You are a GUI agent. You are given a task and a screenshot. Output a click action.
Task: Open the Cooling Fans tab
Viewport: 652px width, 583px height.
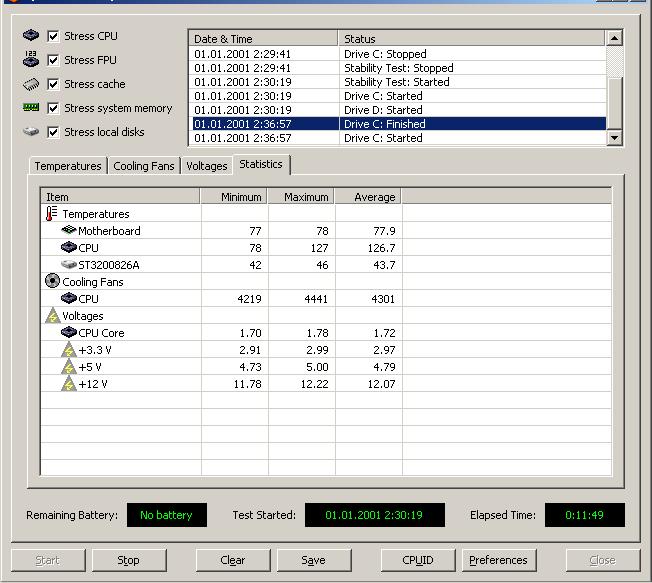point(144,166)
